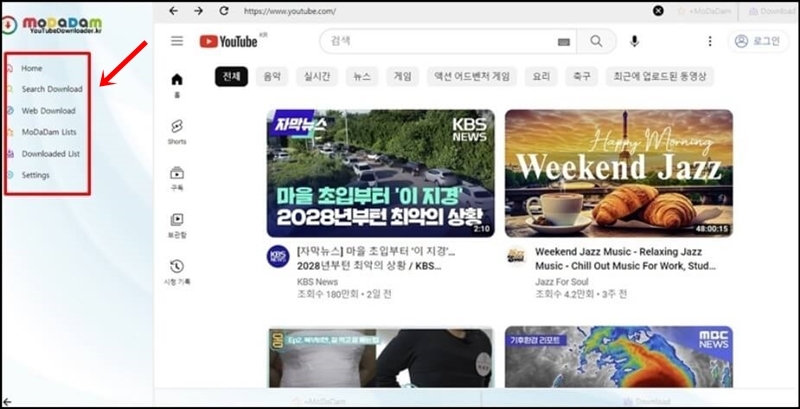Click 조회수 180만회 • 2일 전 text
This screenshot has height=409, width=800.
click(344, 294)
